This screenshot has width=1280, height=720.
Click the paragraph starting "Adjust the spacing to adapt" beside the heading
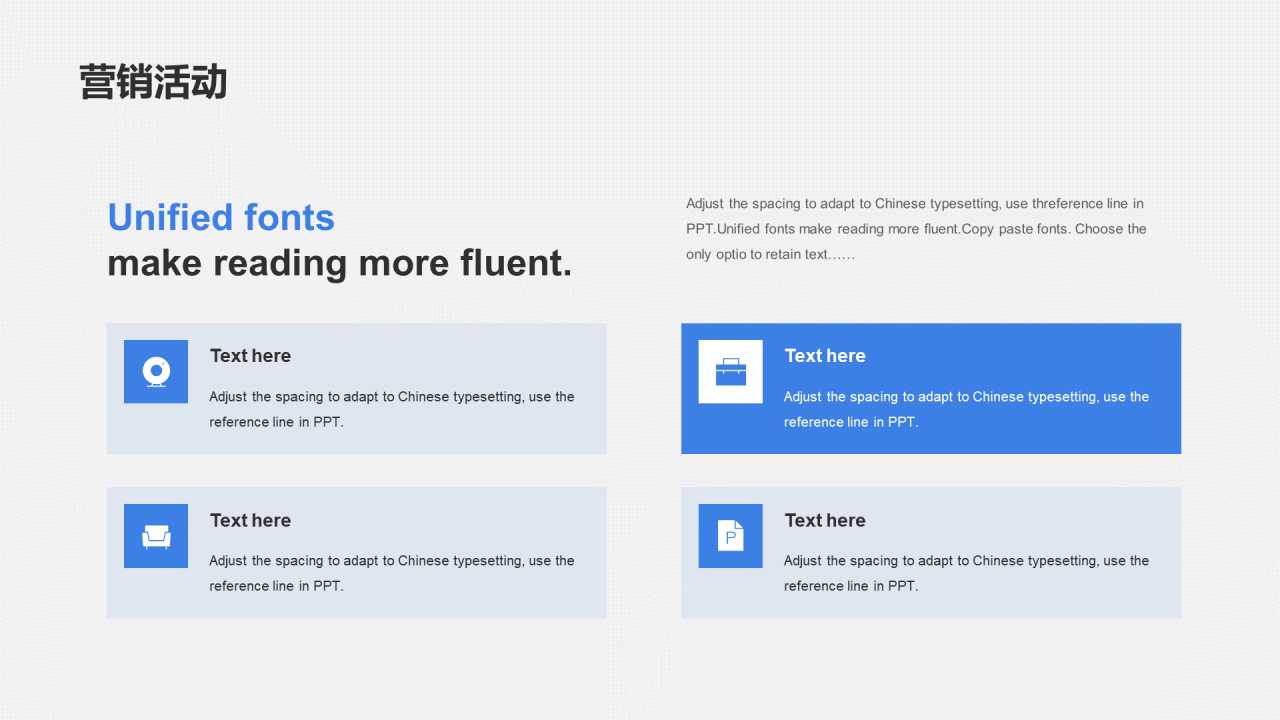click(x=916, y=229)
